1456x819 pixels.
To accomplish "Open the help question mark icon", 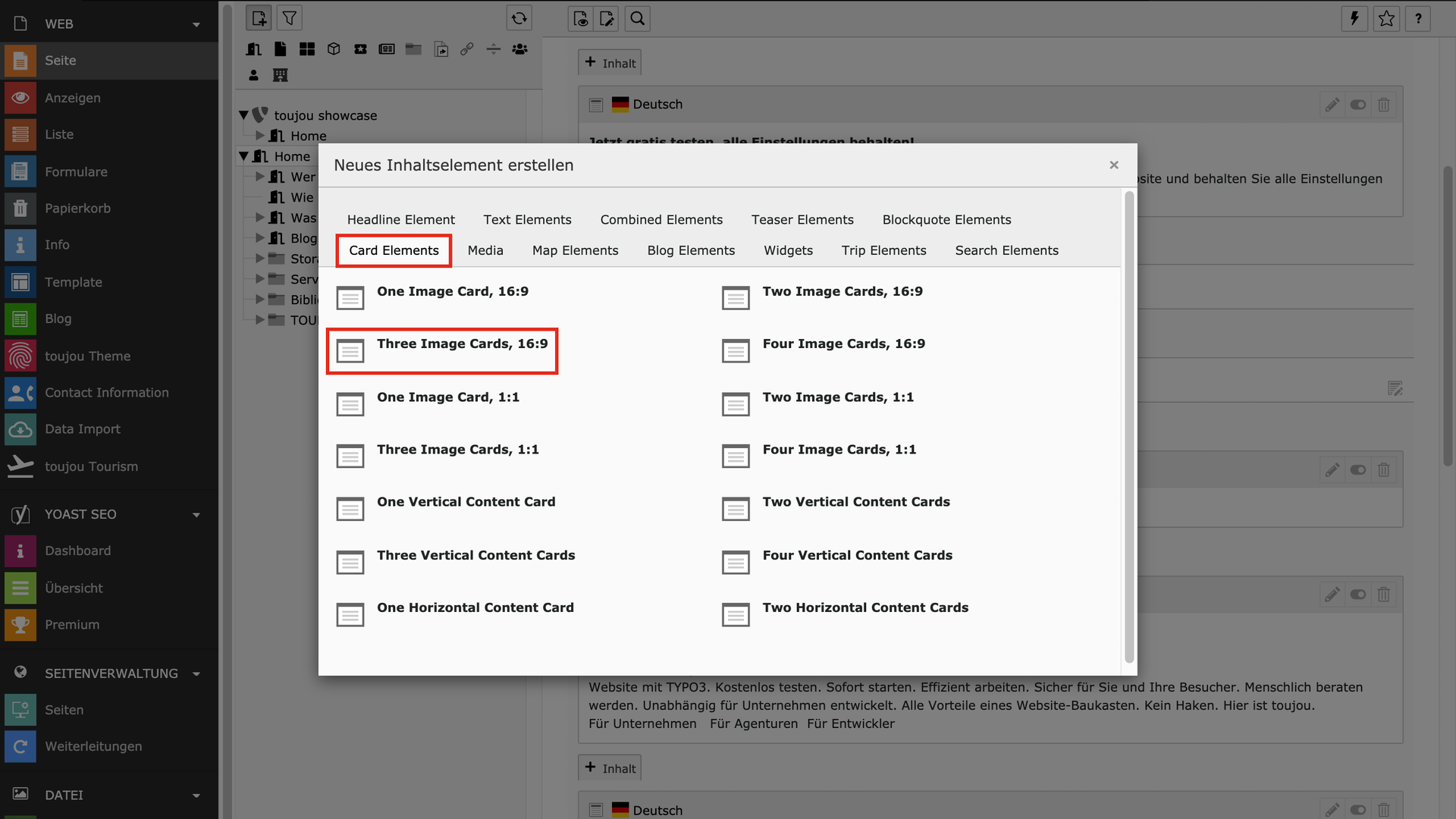I will click(x=1418, y=18).
